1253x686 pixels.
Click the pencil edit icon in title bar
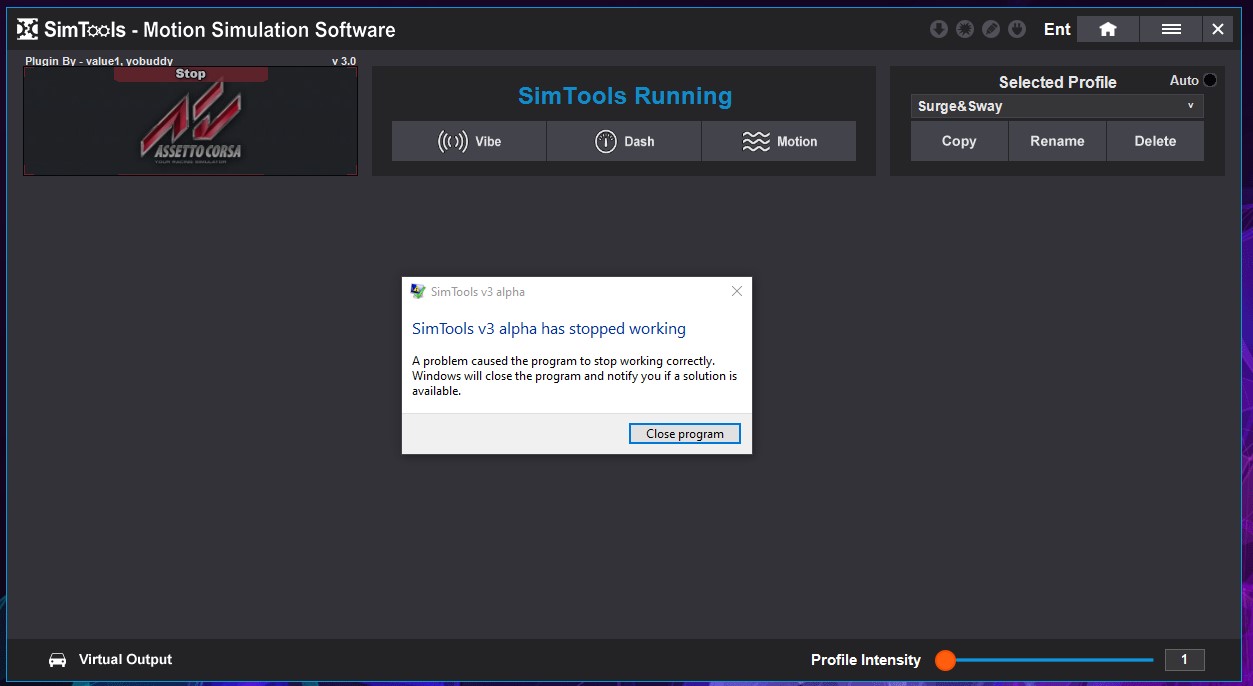pyautogui.click(x=991, y=29)
